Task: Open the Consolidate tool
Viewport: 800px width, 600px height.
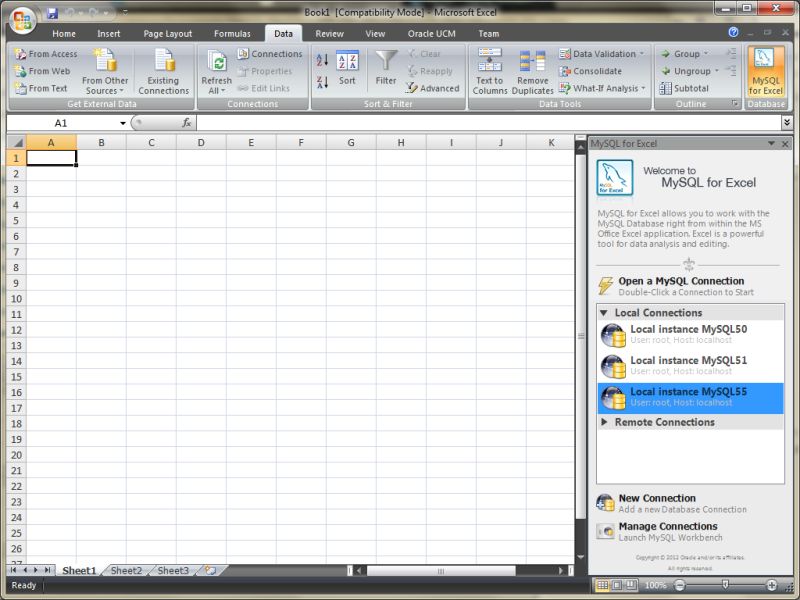Action: click(591, 69)
